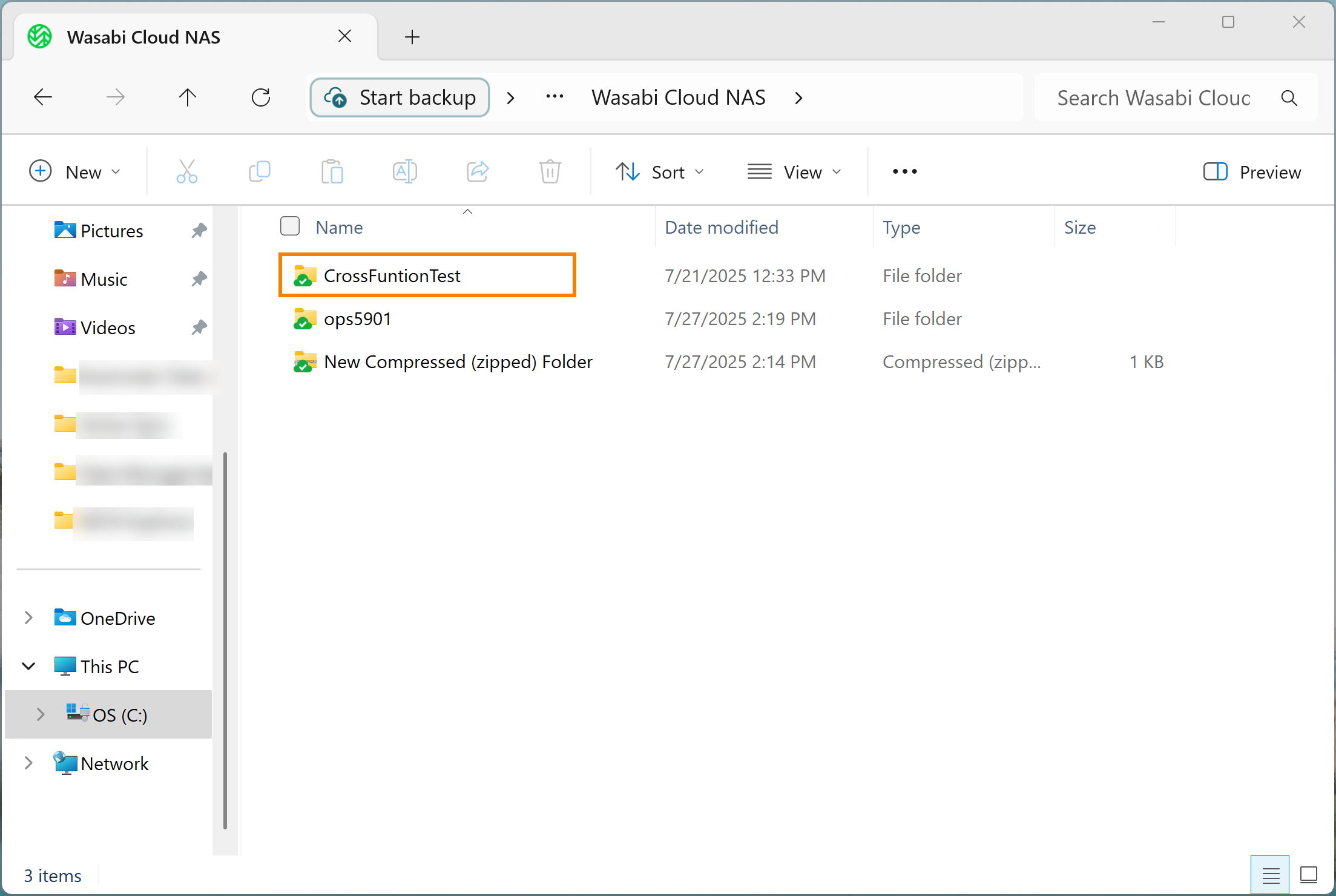Click the Start backup button
The image size is (1336, 896).
[x=400, y=97]
